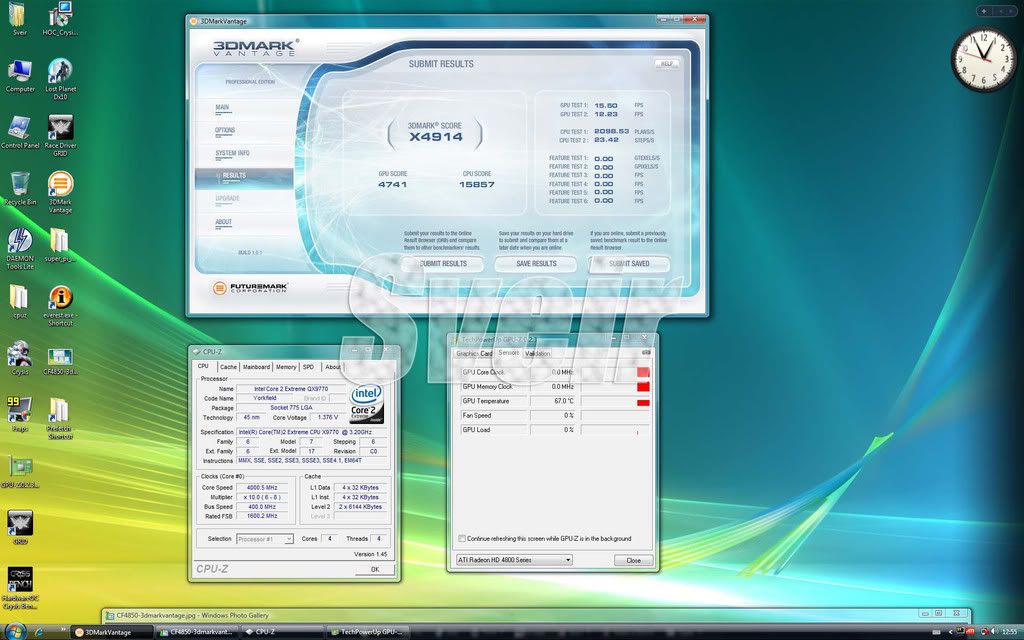Open the Fraps desktop icon

point(19,411)
